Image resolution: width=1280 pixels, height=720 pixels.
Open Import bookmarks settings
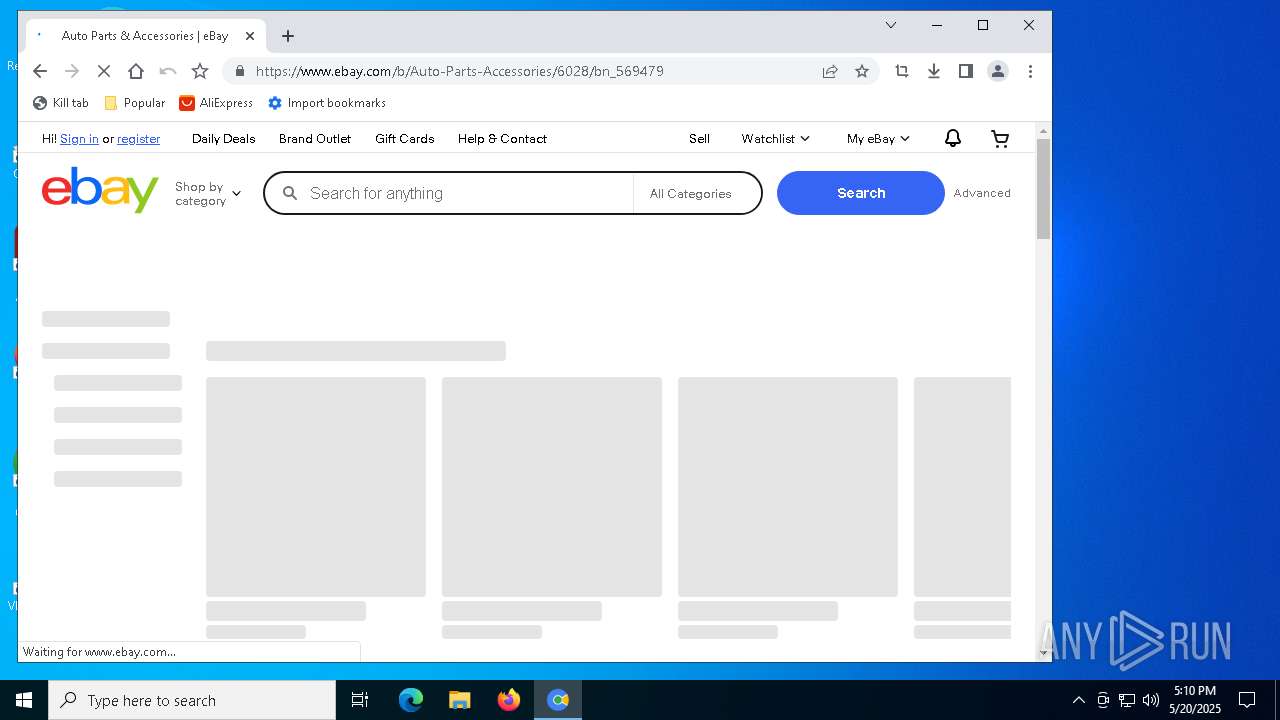tap(327, 103)
